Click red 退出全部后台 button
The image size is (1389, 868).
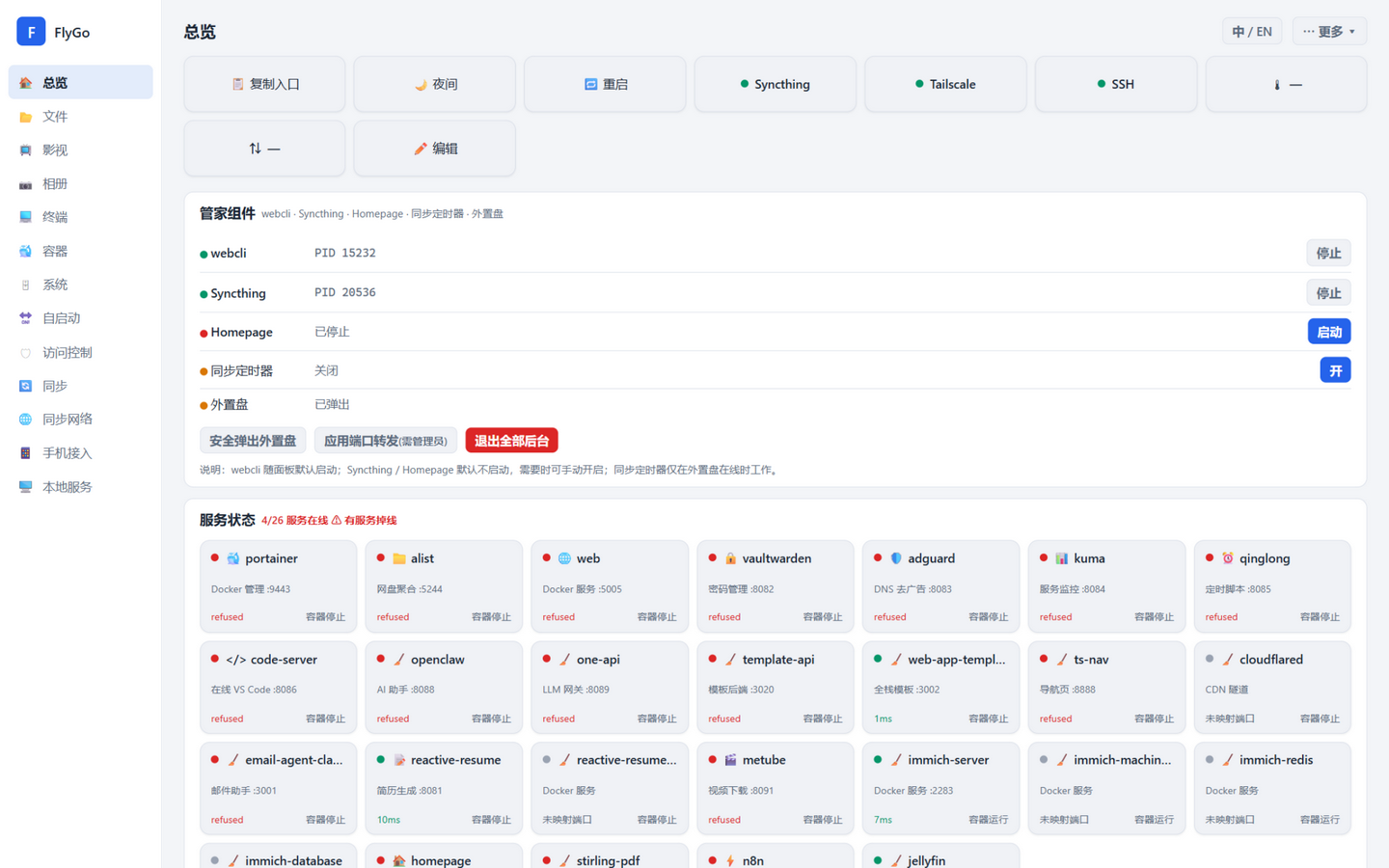(511, 441)
